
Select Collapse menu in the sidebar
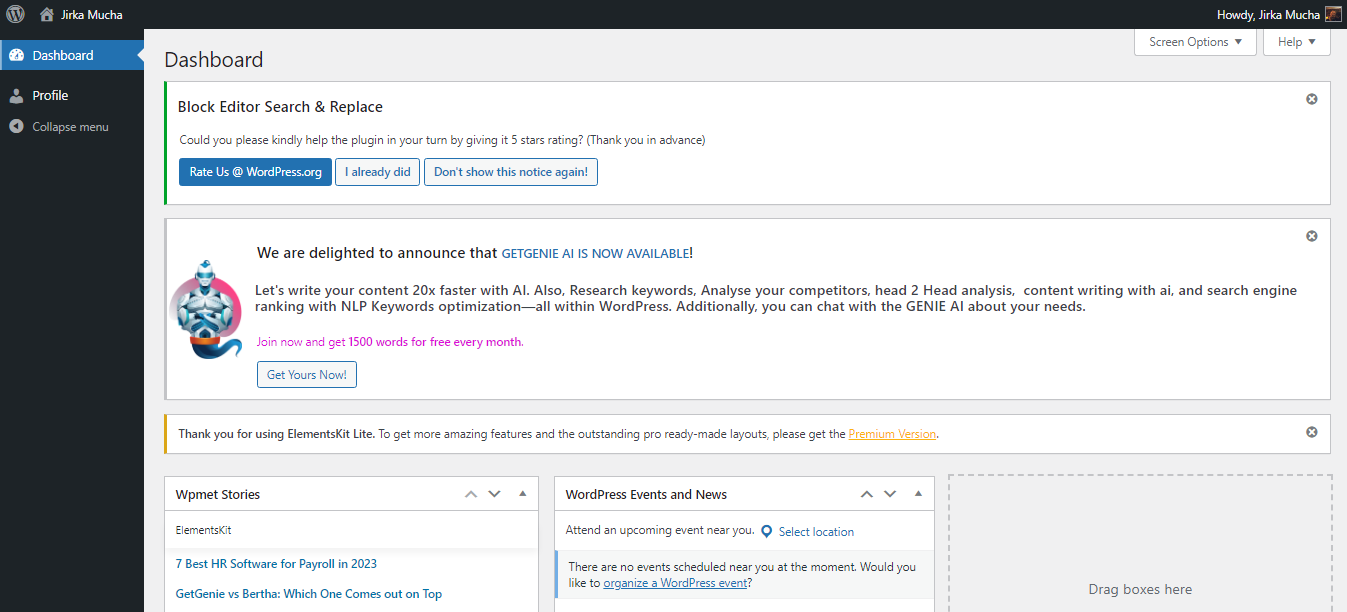point(72,127)
